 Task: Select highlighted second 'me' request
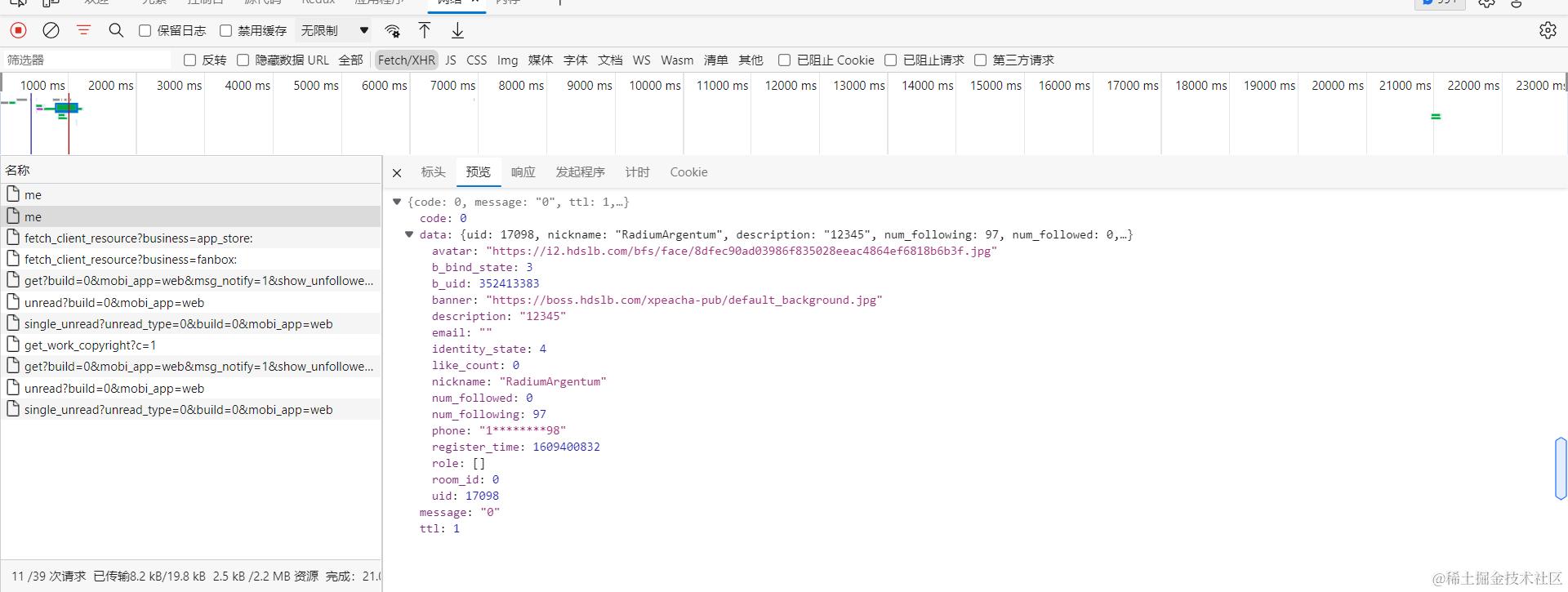[x=191, y=216]
